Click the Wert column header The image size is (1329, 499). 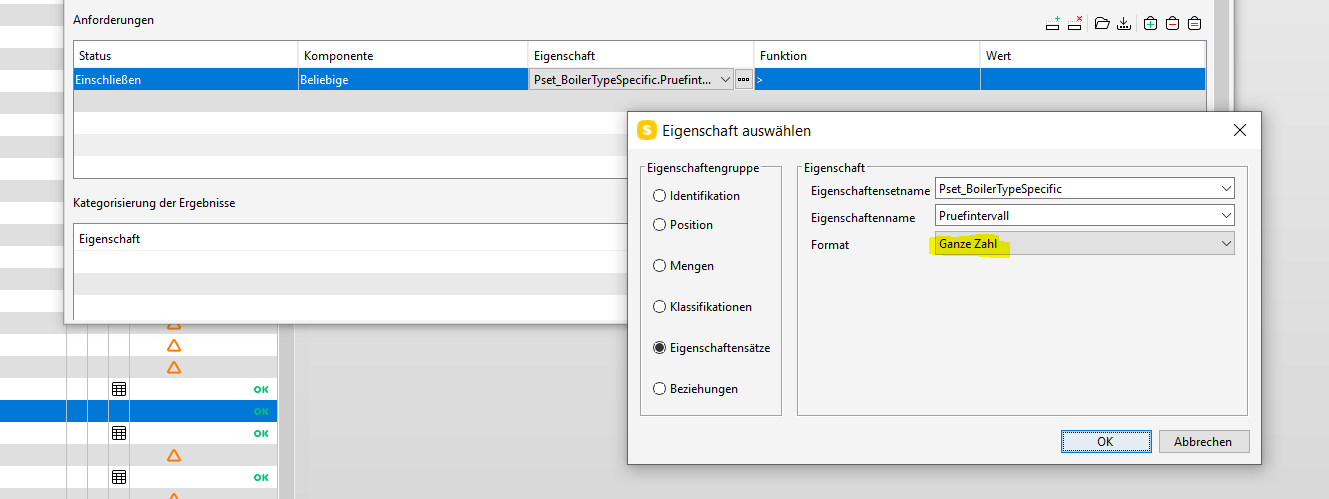coord(1093,56)
